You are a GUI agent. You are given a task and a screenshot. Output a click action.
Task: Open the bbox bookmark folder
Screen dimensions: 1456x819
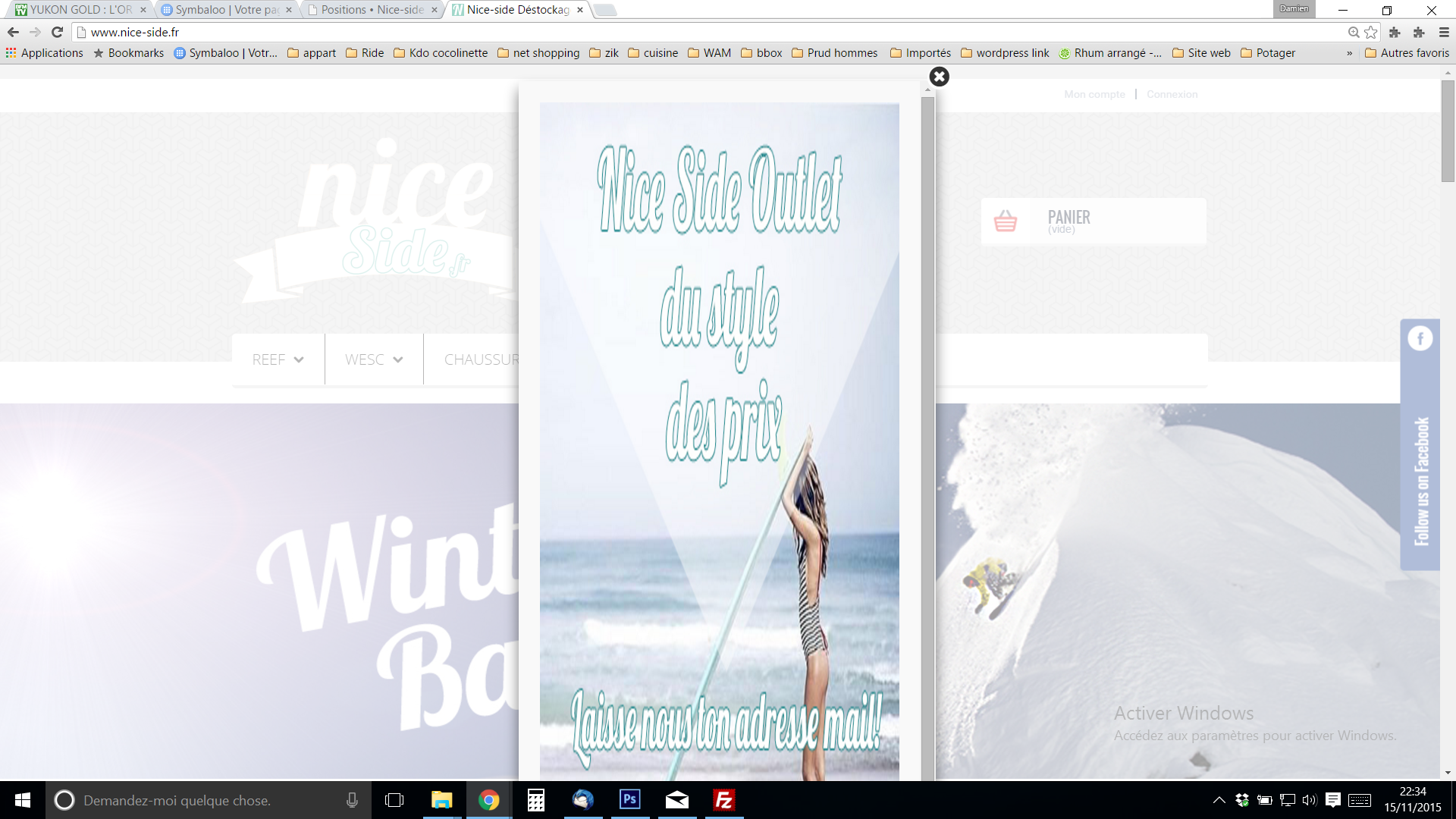(x=761, y=53)
